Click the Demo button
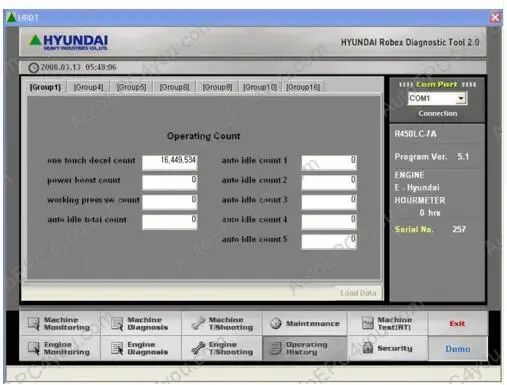Screen dimensions: 507x385 (x=458, y=349)
